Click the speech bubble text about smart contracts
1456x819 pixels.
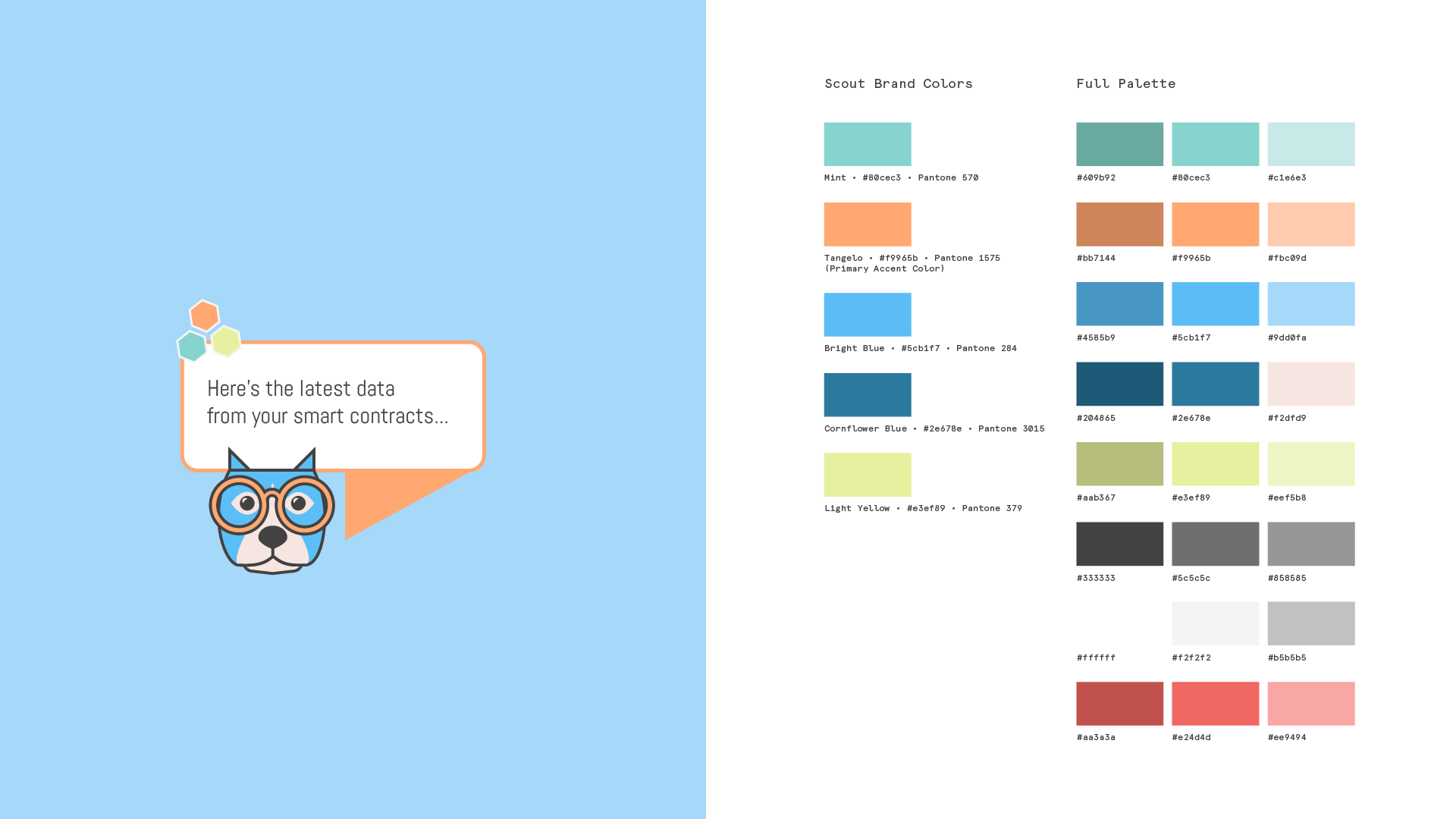[x=327, y=402]
